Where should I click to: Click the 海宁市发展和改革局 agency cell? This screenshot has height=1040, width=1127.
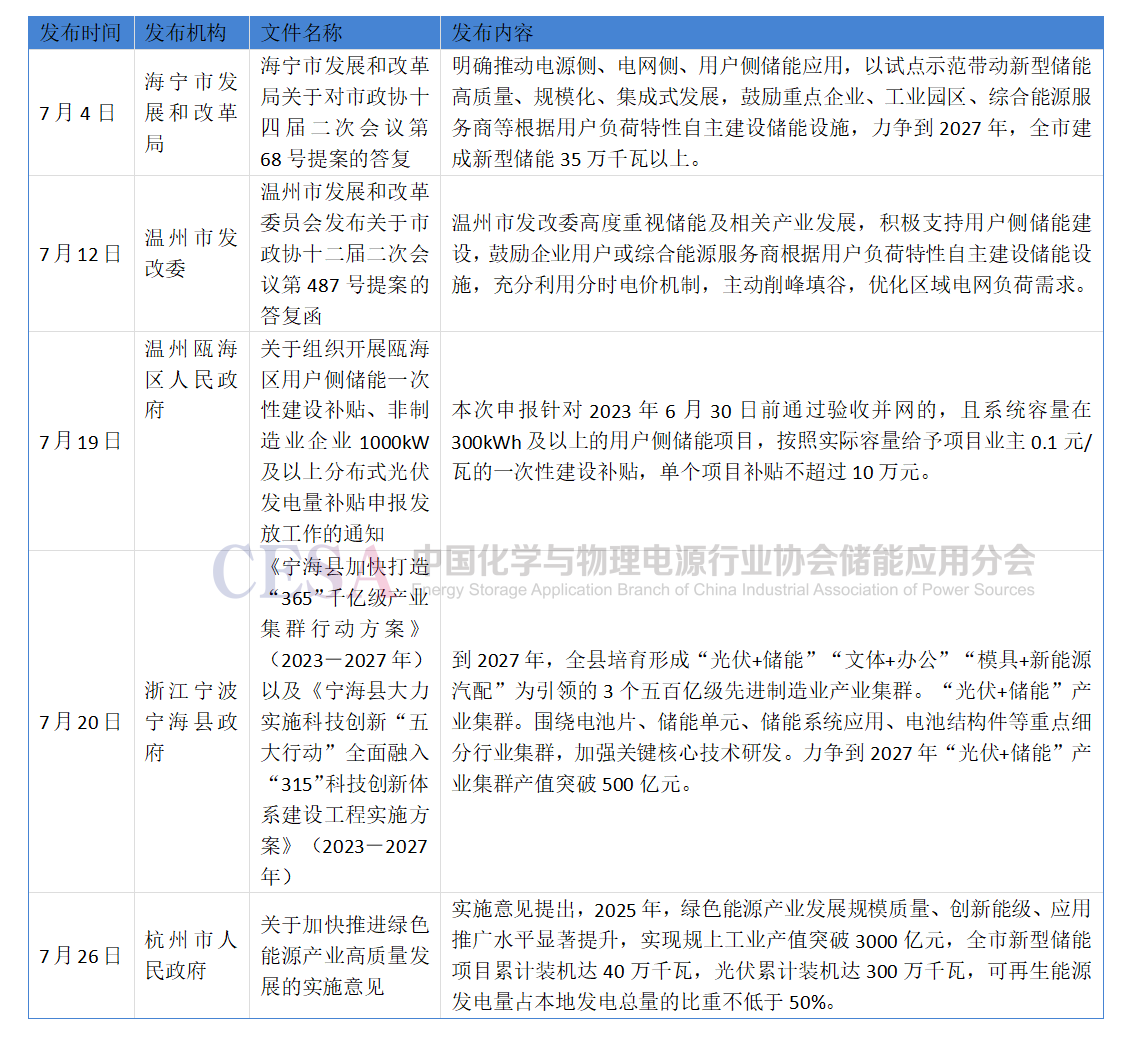[x=190, y=112]
